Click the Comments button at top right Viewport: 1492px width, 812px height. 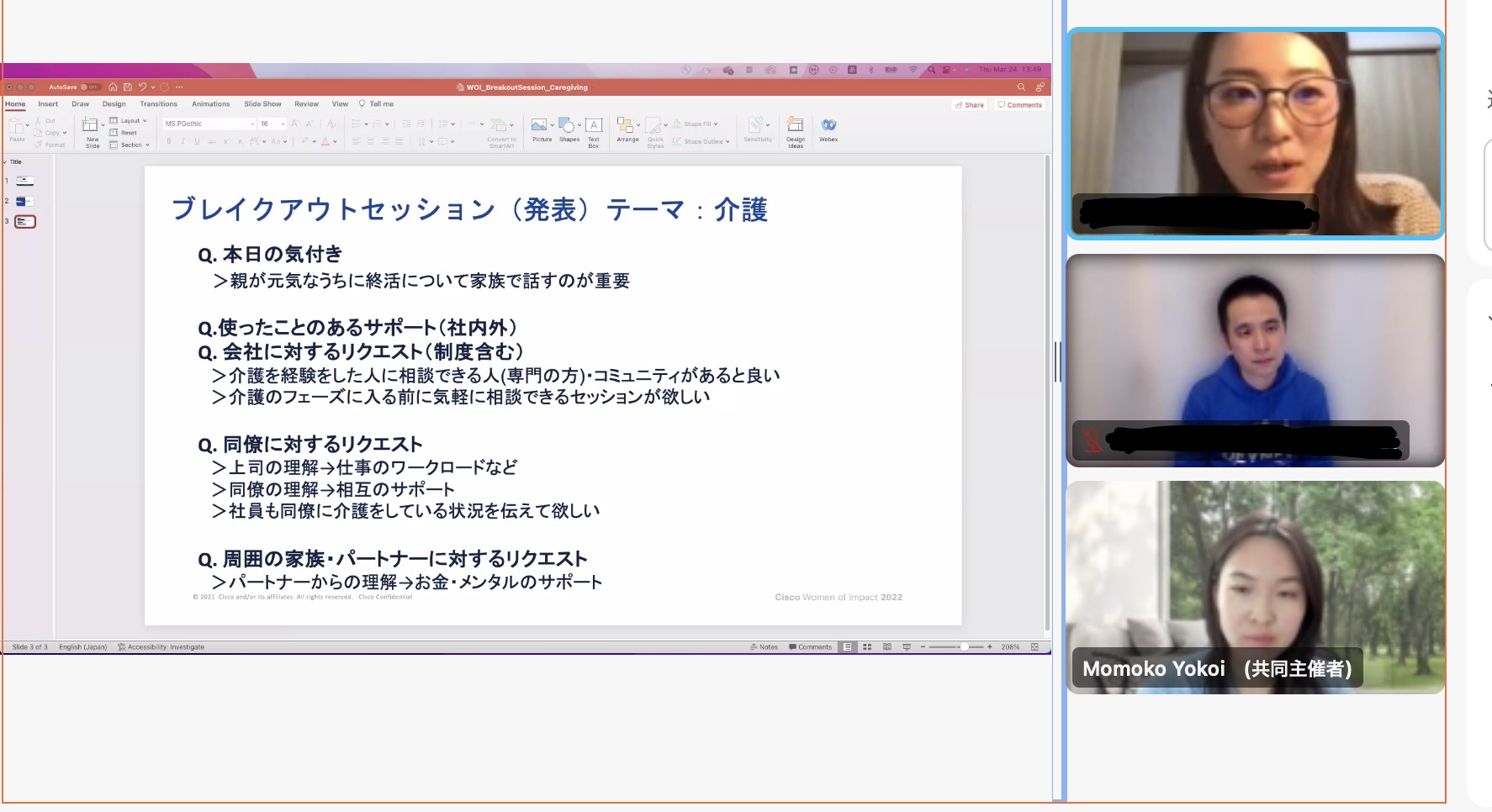coord(1020,105)
